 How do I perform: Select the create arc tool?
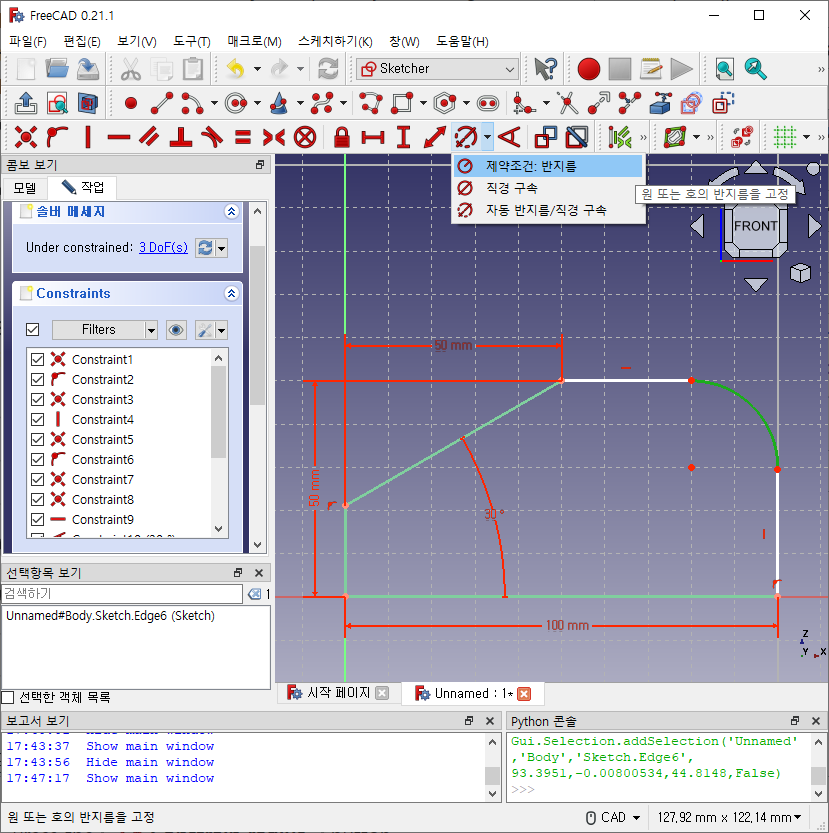[x=192, y=103]
